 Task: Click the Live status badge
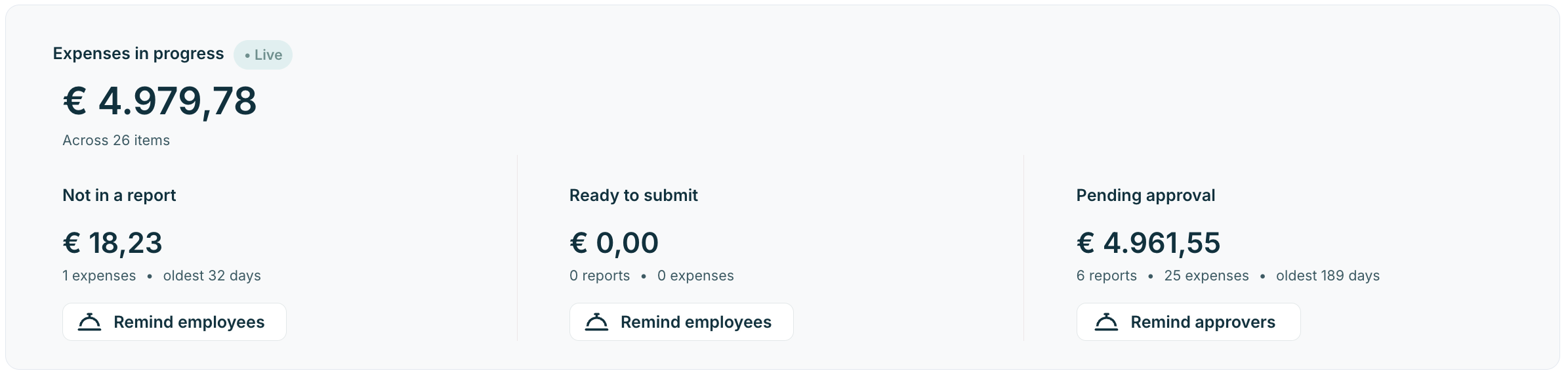263,55
